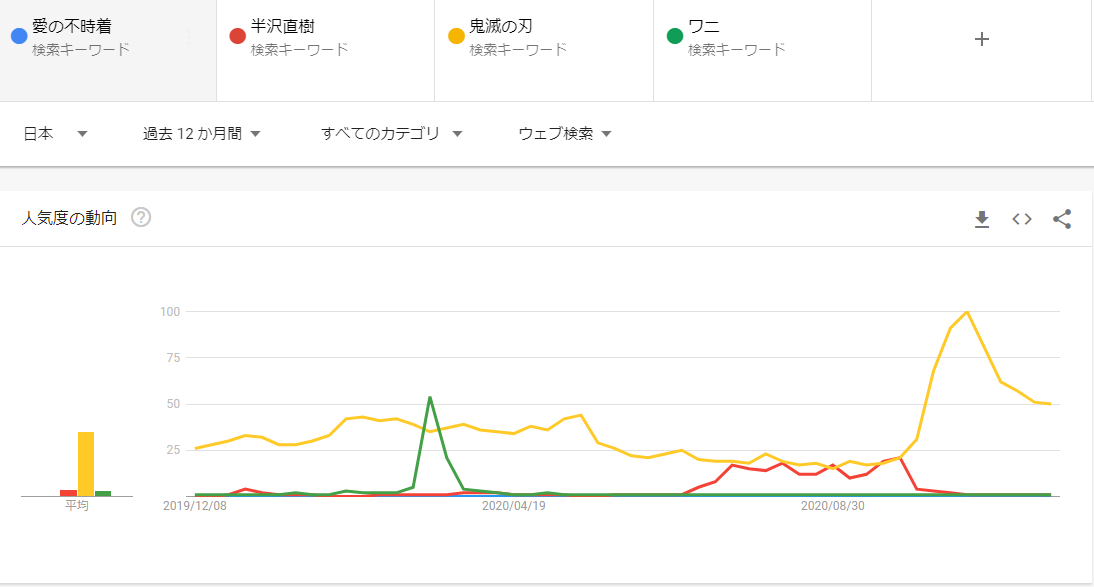The image size is (1094, 587).
Task: Select the 愛の不時着 search term
Action: click(72, 27)
